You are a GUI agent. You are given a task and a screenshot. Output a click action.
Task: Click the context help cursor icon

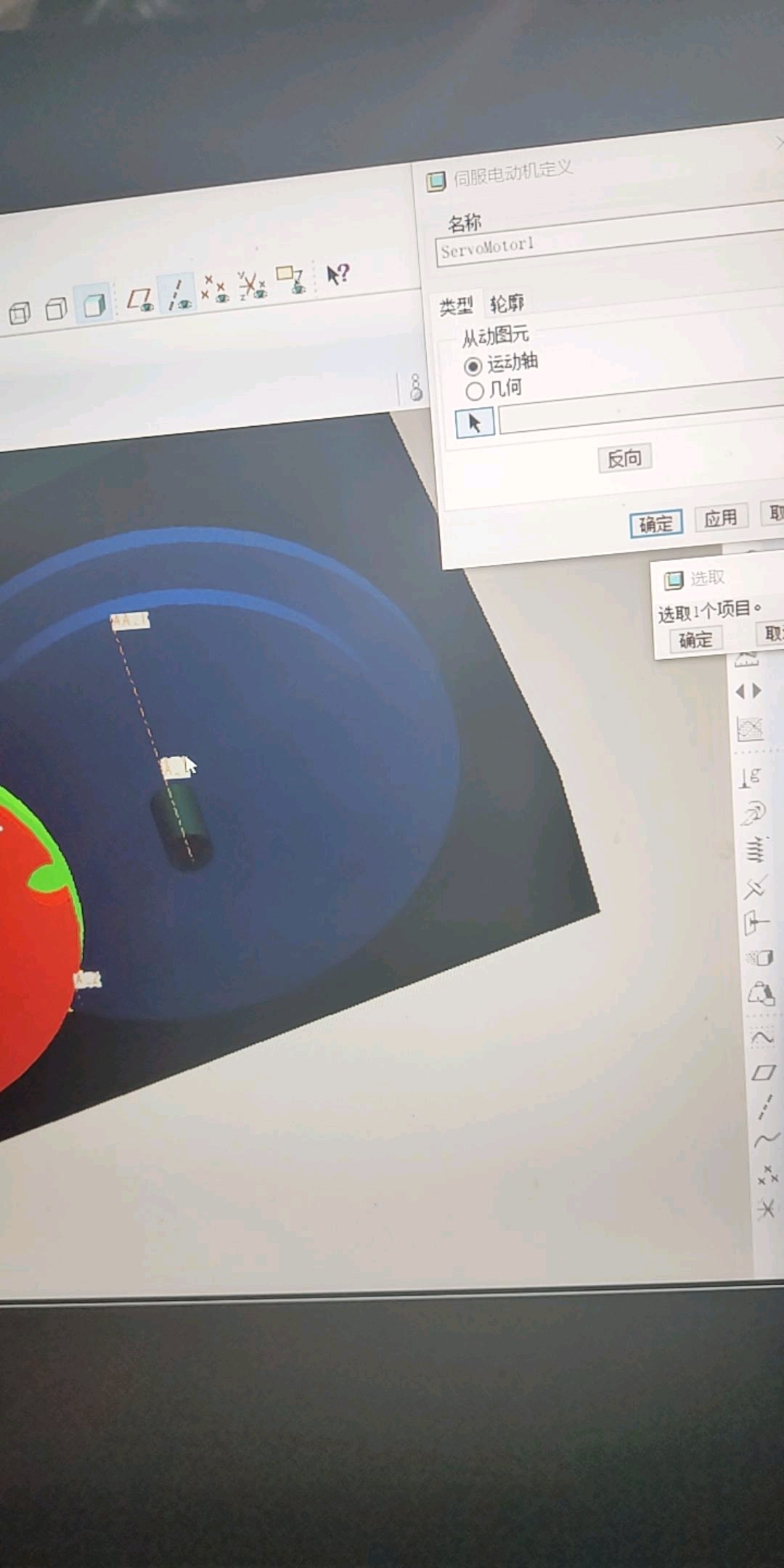point(338,274)
